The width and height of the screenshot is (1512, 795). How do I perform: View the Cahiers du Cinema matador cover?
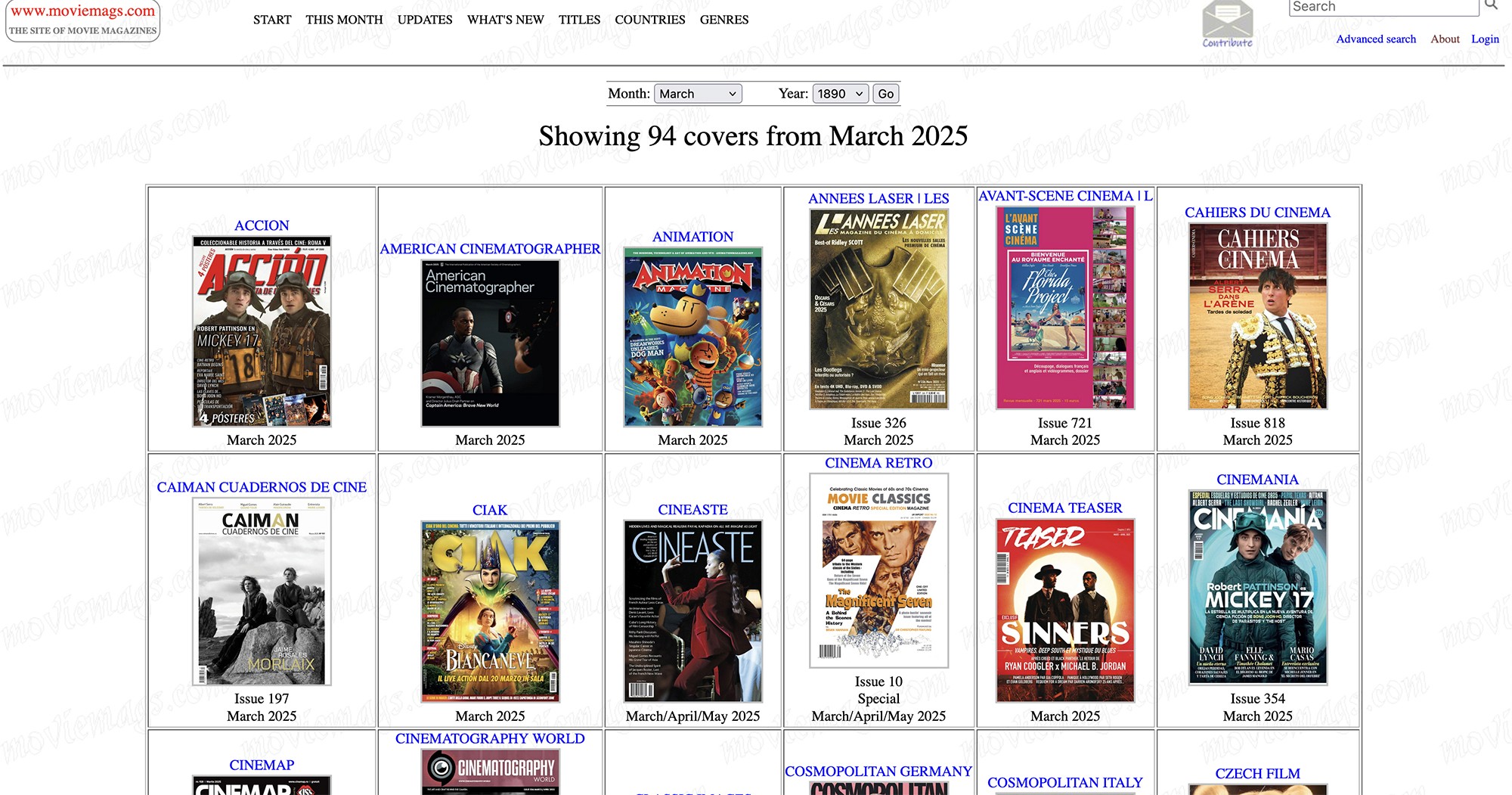[x=1257, y=316]
